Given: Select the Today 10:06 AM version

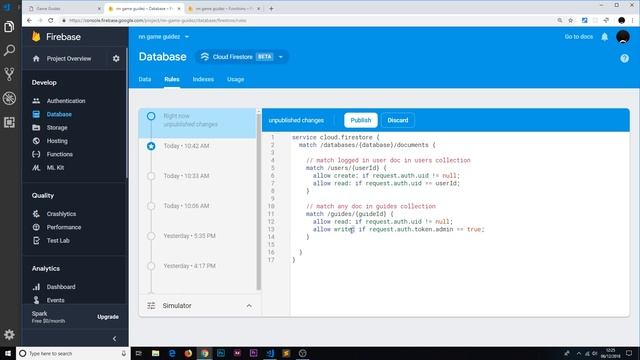Looking at the screenshot, I should (151, 206).
